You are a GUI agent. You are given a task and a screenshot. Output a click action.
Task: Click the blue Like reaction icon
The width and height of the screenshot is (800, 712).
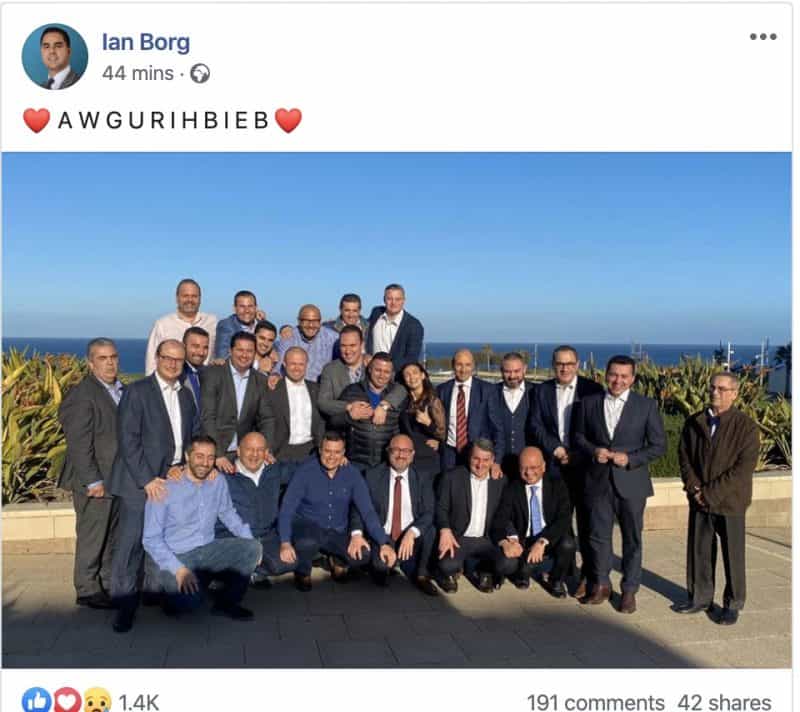pos(36,701)
